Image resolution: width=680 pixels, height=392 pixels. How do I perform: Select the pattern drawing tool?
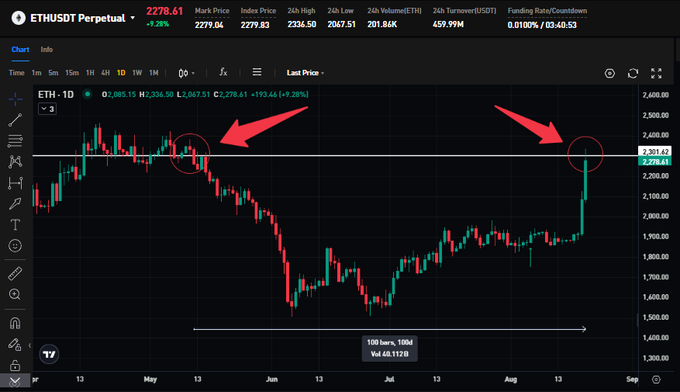[x=15, y=162]
